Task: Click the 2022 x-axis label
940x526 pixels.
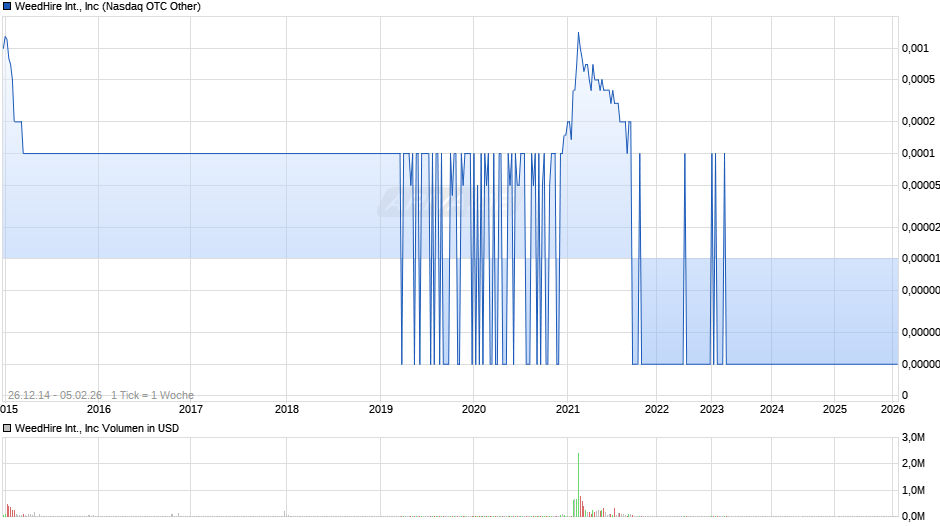Action: (656, 409)
